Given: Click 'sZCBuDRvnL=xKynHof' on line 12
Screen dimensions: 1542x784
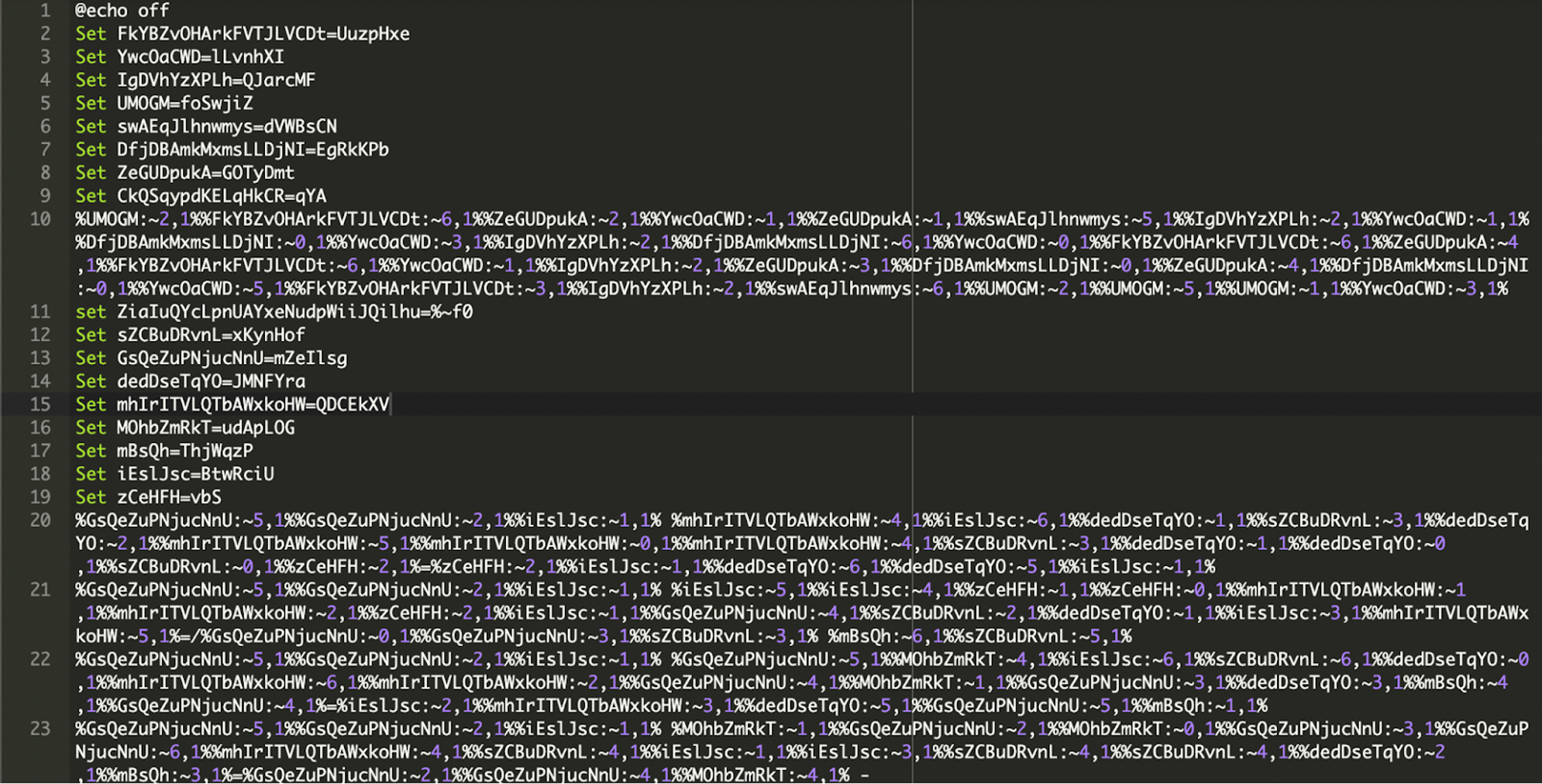Looking at the screenshot, I should click(210, 335).
